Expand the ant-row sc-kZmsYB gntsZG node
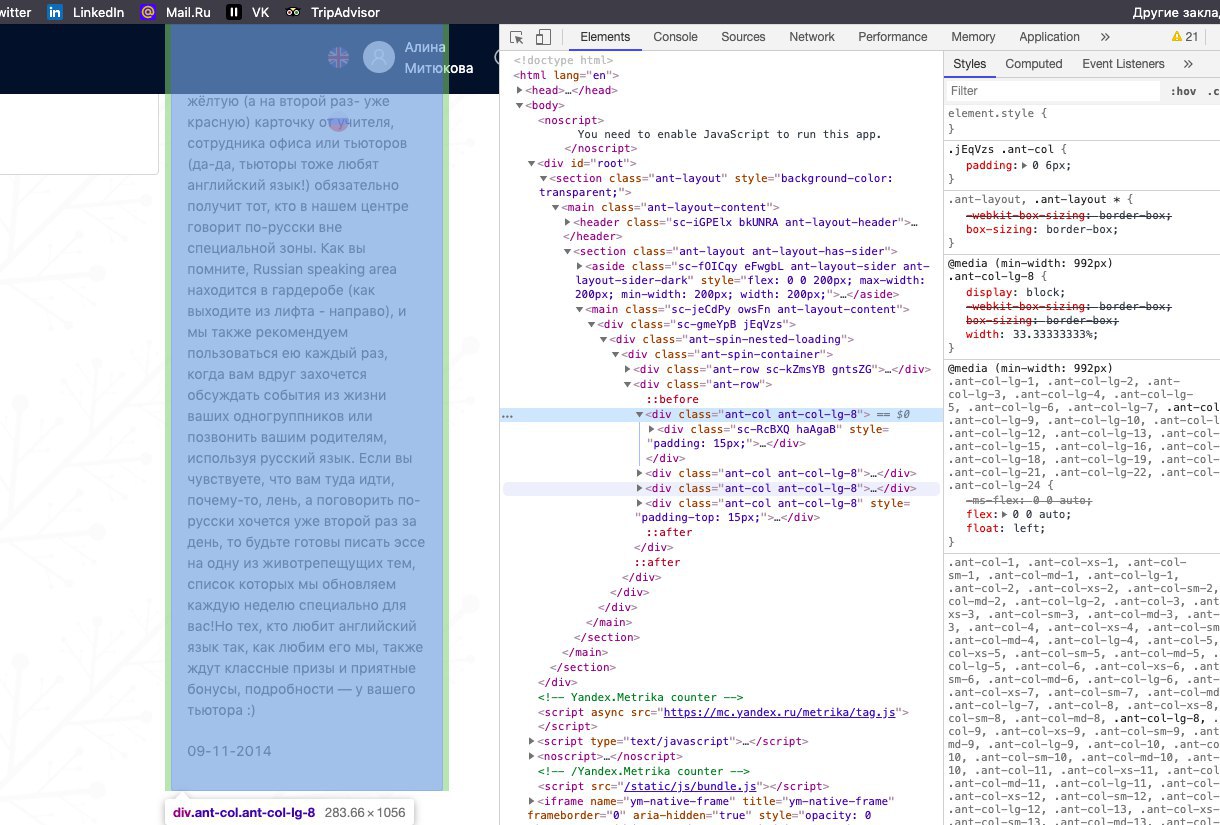This screenshot has height=825, width=1220. tap(628, 369)
